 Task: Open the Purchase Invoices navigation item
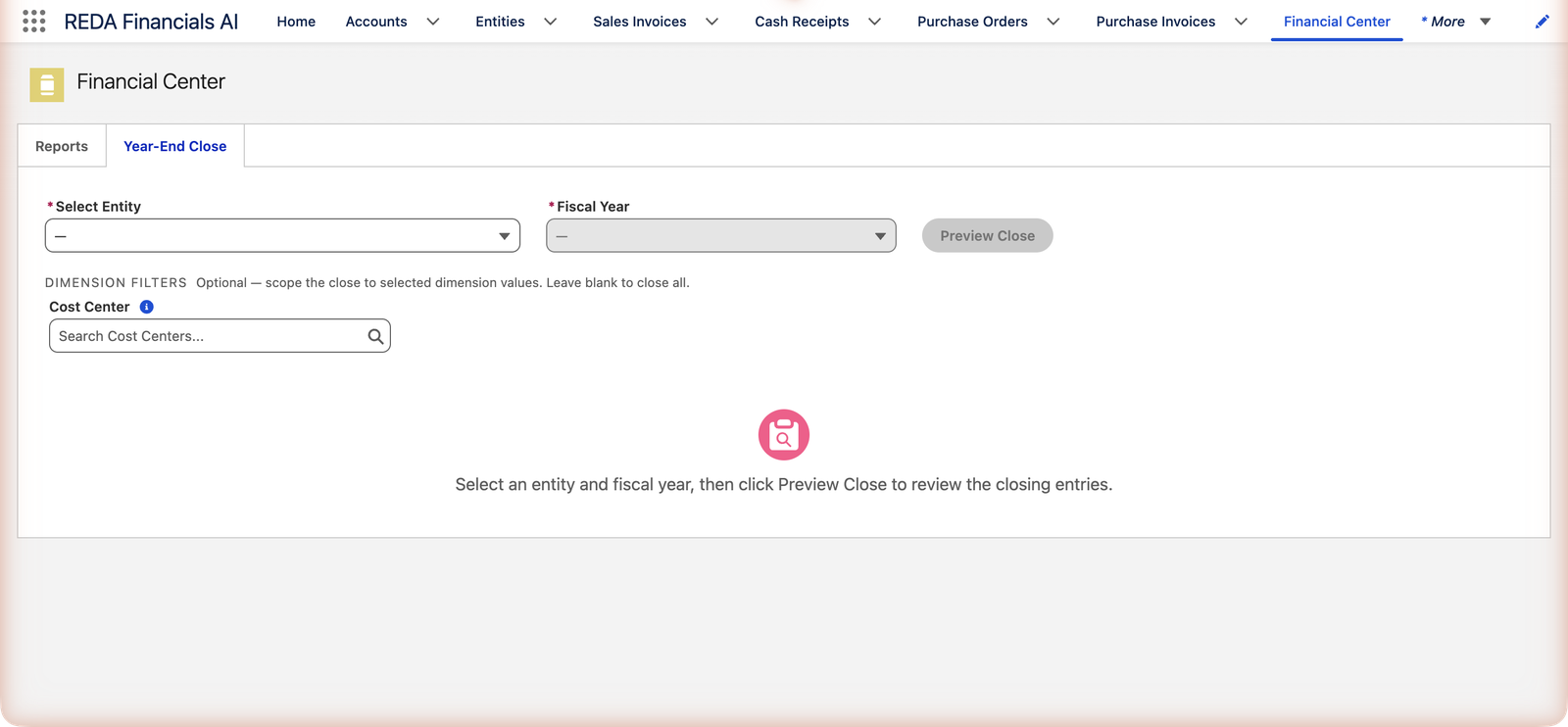(1155, 22)
